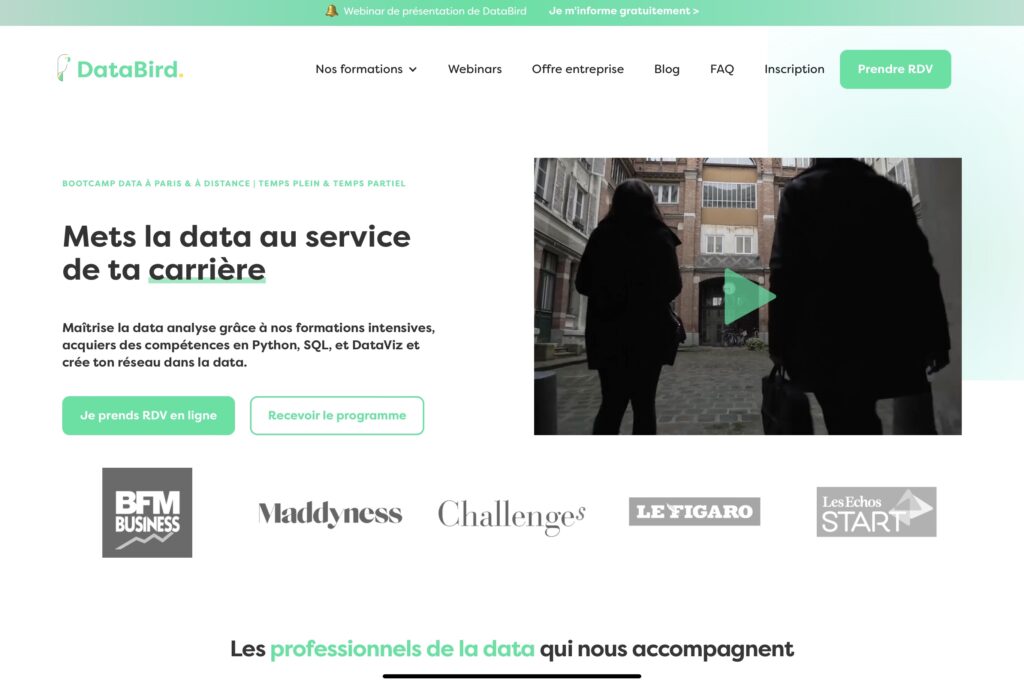Click the Challenges magazine logo
The image size is (1024, 684).
pos(511,516)
